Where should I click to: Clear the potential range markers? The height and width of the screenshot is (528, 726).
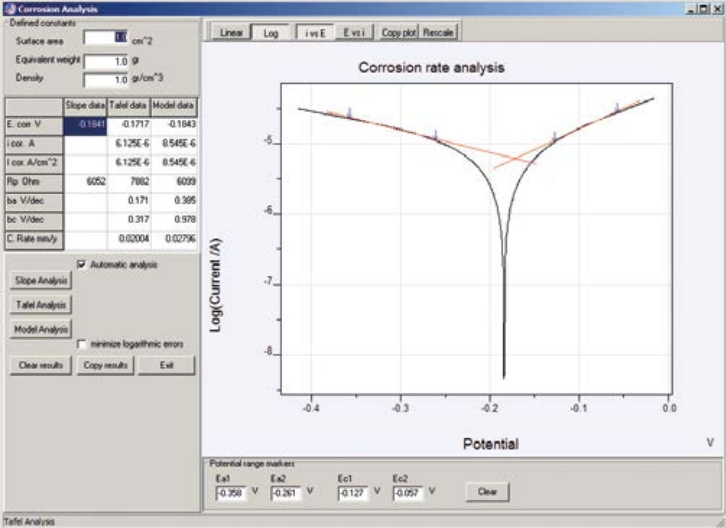(x=487, y=491)
